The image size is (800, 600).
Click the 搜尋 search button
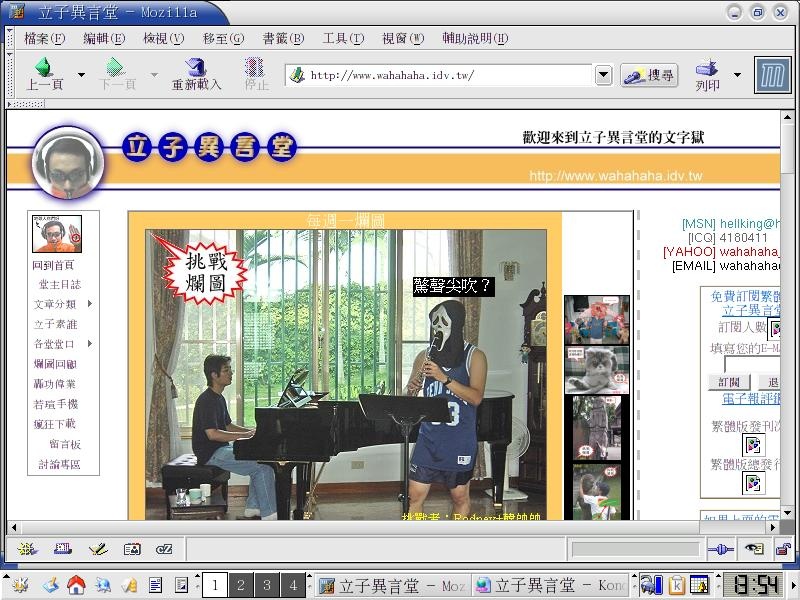649,75
